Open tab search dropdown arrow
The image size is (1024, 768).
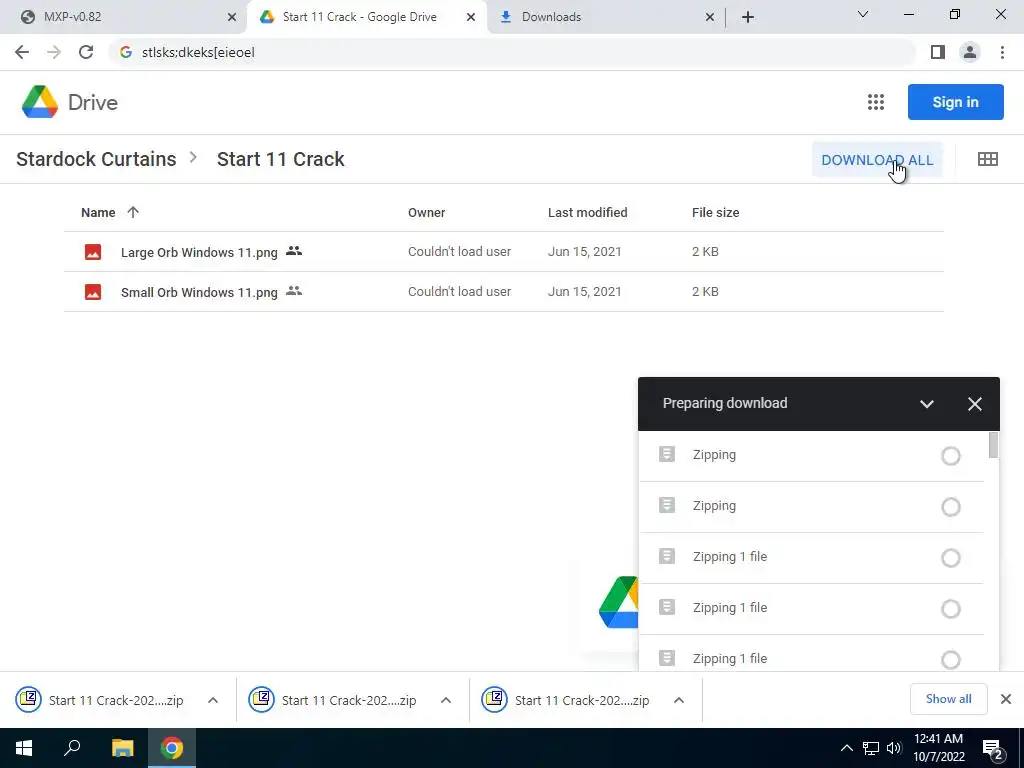(x=863, y=14)
